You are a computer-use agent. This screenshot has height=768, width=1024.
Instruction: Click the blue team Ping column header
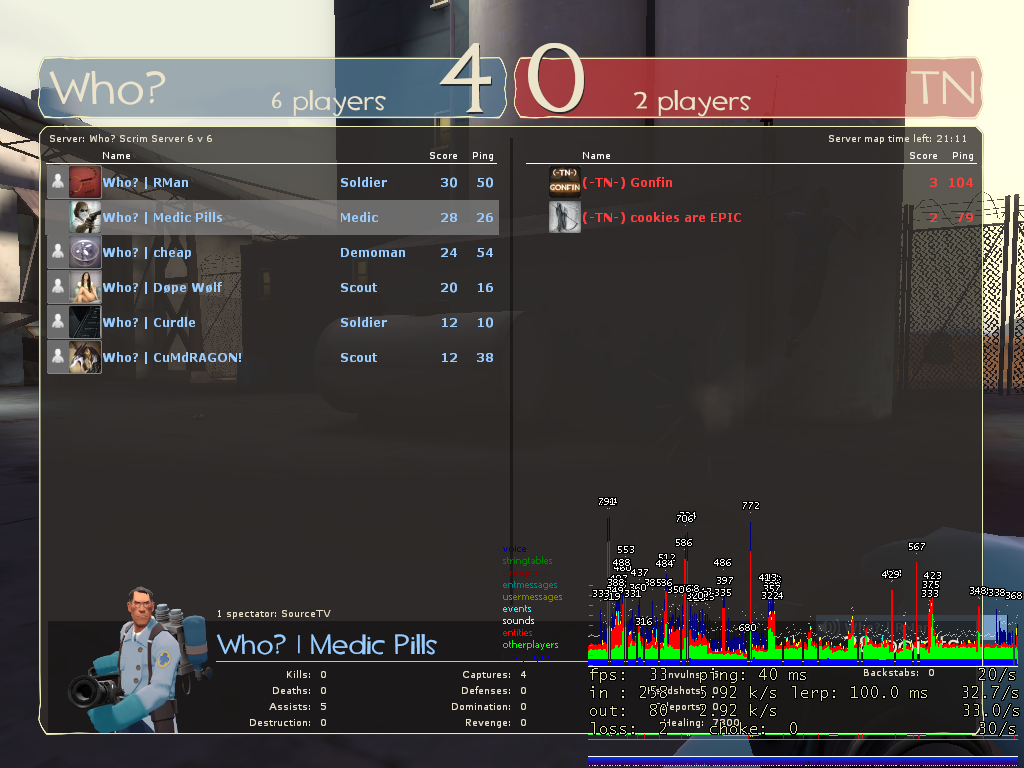pos(483,155)
